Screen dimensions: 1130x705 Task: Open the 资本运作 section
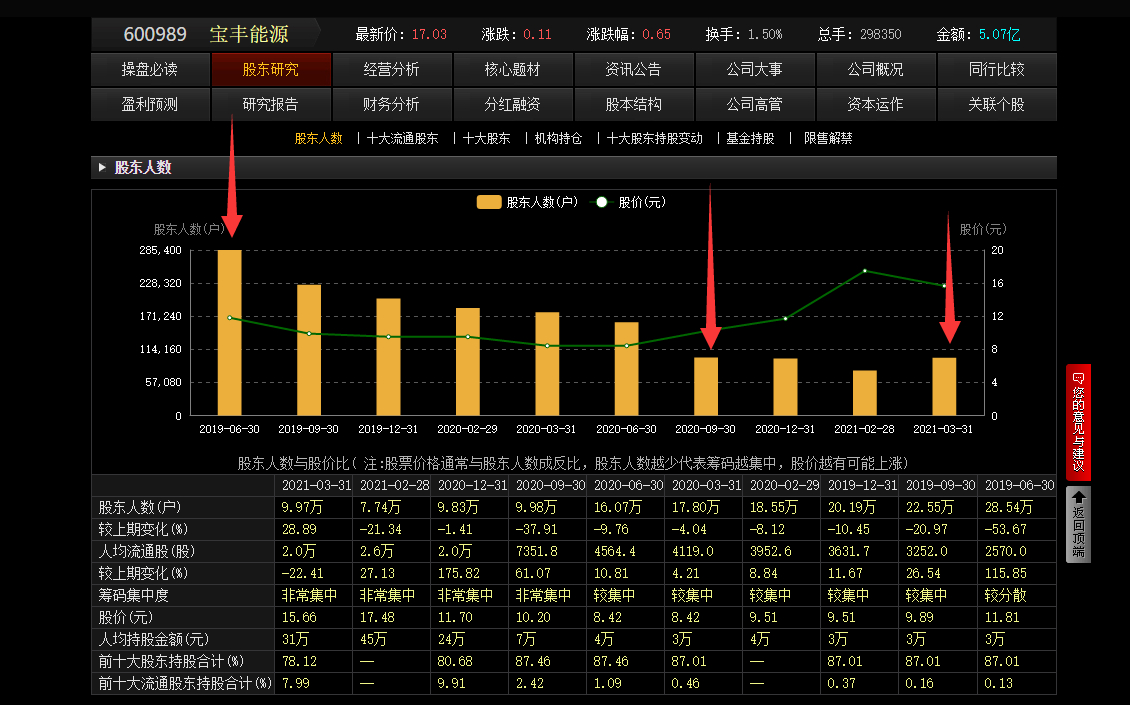tap(876, 104)
